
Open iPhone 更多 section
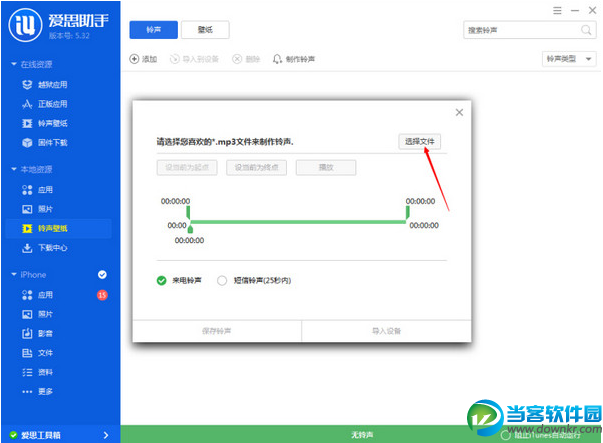37,391
